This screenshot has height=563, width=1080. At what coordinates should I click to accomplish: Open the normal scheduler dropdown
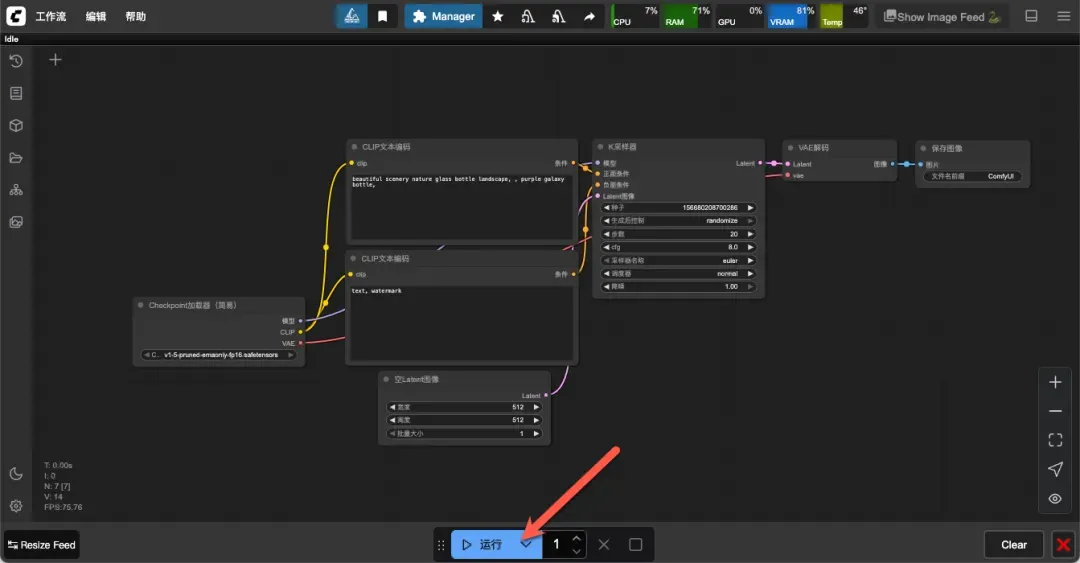pyautogui.click(x=678, y=274)
